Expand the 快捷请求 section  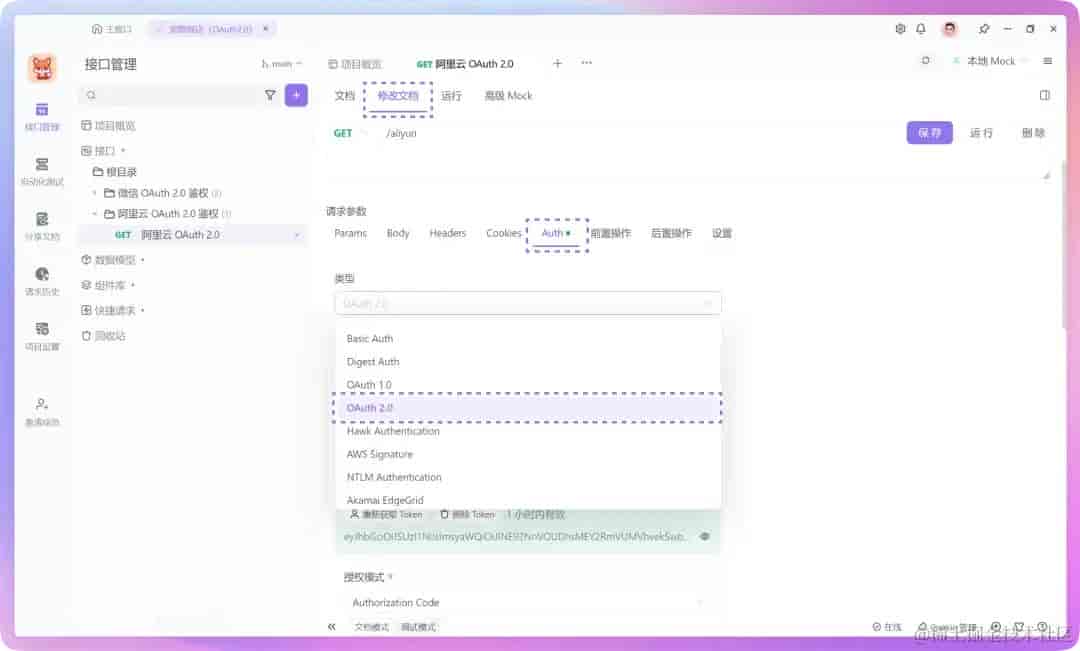[143, 310]
